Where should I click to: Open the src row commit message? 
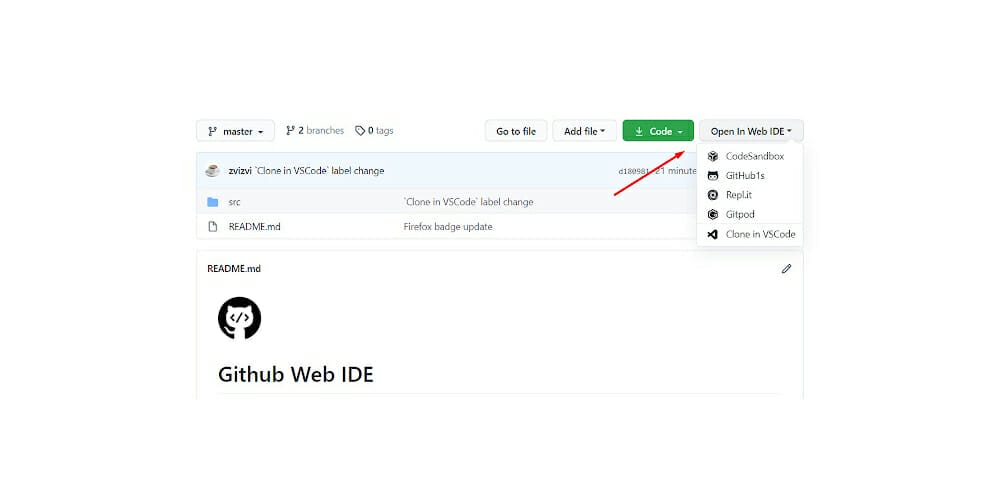(468, 202)
